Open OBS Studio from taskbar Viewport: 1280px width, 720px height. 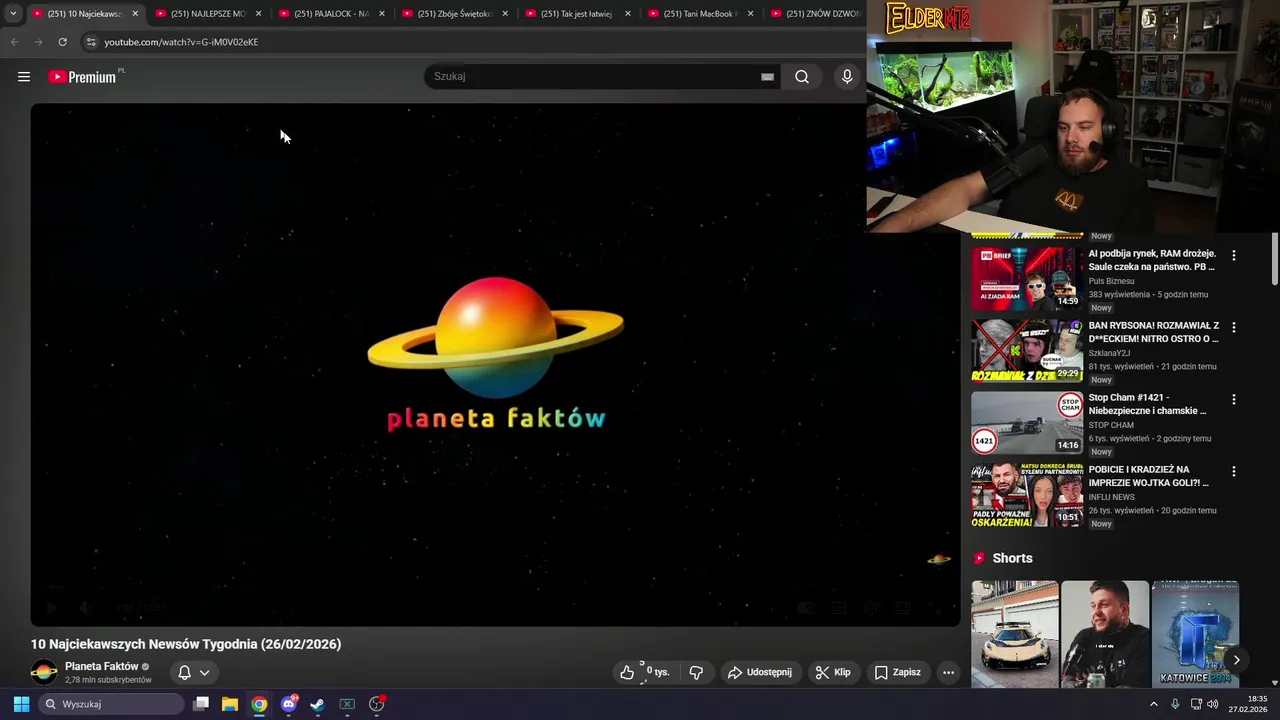click(377, 704)
